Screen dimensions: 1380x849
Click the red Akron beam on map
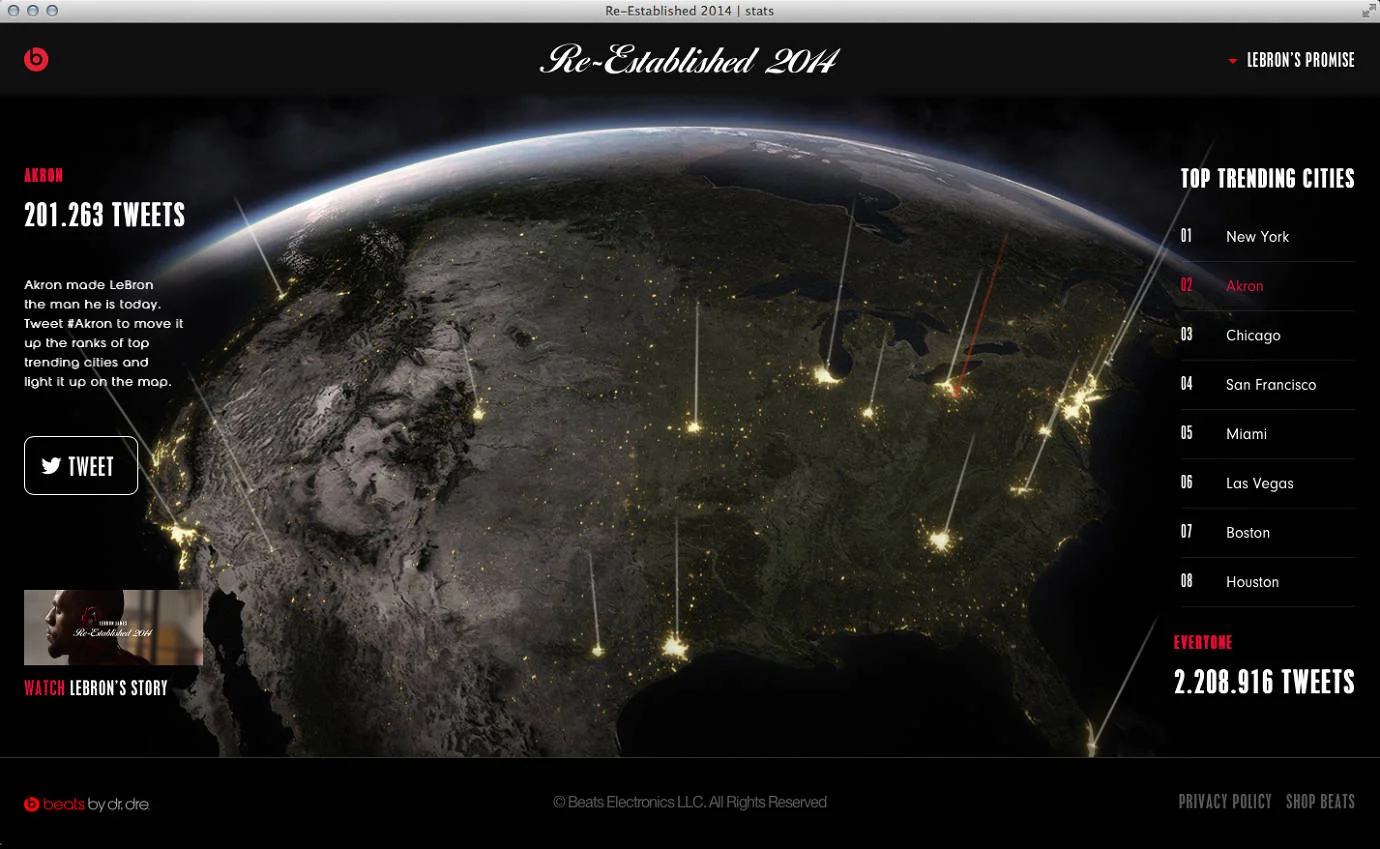980,314
